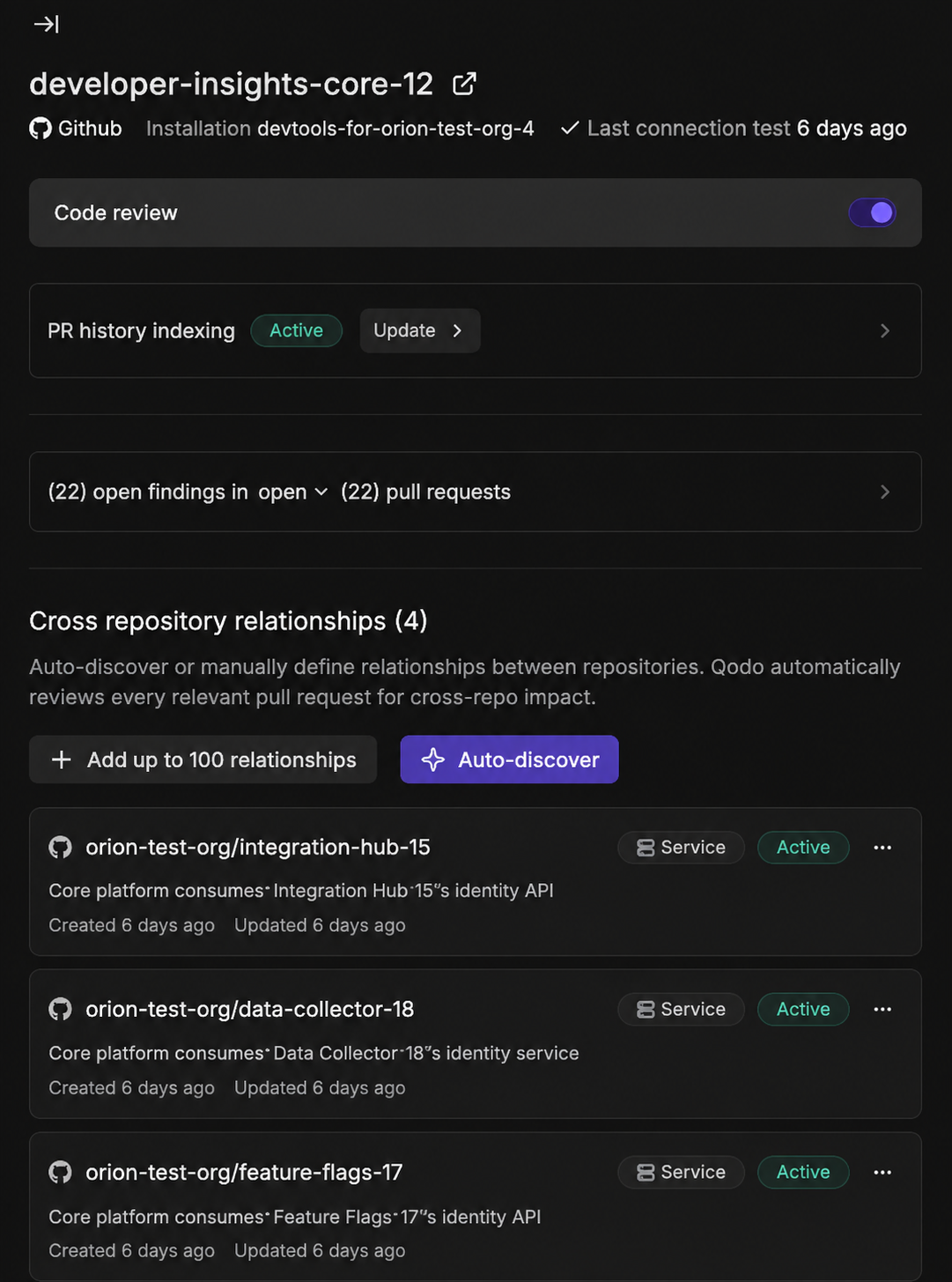Open the orion-test-org/data-collector-18 relationship
Screen dimensions: 952x1282
(x=249, y=1010)
